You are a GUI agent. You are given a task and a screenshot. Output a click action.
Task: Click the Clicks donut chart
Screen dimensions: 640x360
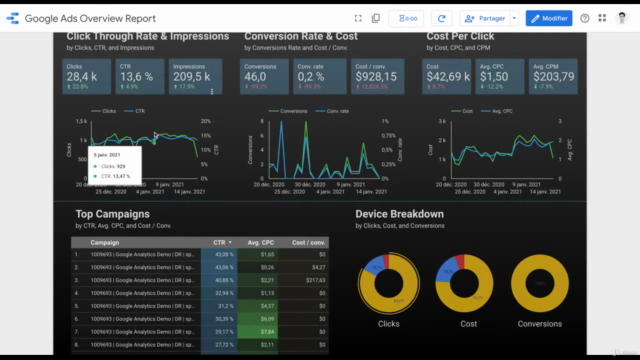389,283
